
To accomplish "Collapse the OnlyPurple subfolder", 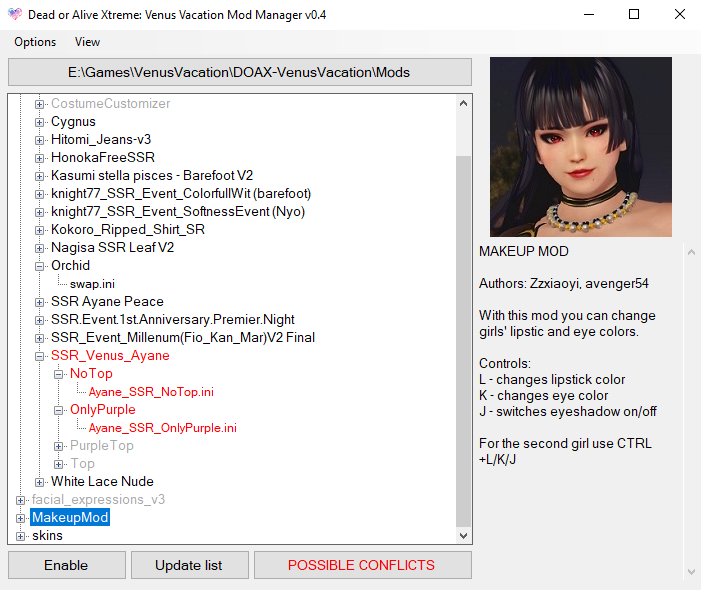I will [59, 410].
